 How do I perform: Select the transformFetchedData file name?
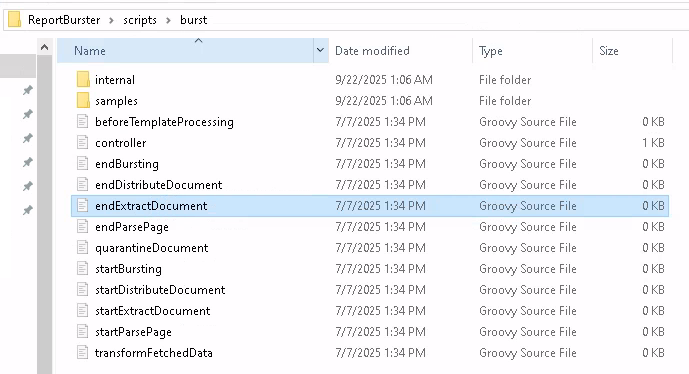coord(154,353)
